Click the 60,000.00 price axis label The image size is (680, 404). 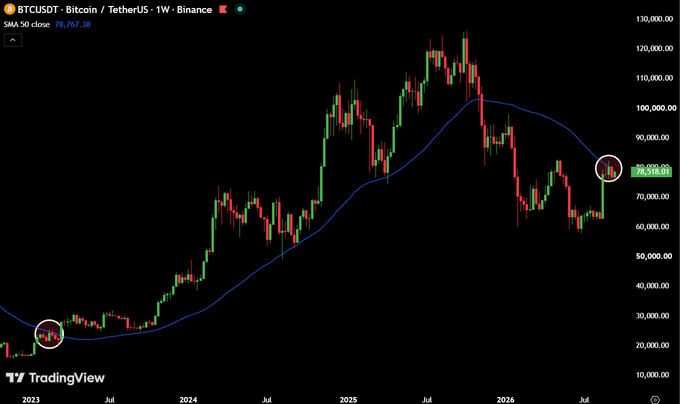pos(652,227)
